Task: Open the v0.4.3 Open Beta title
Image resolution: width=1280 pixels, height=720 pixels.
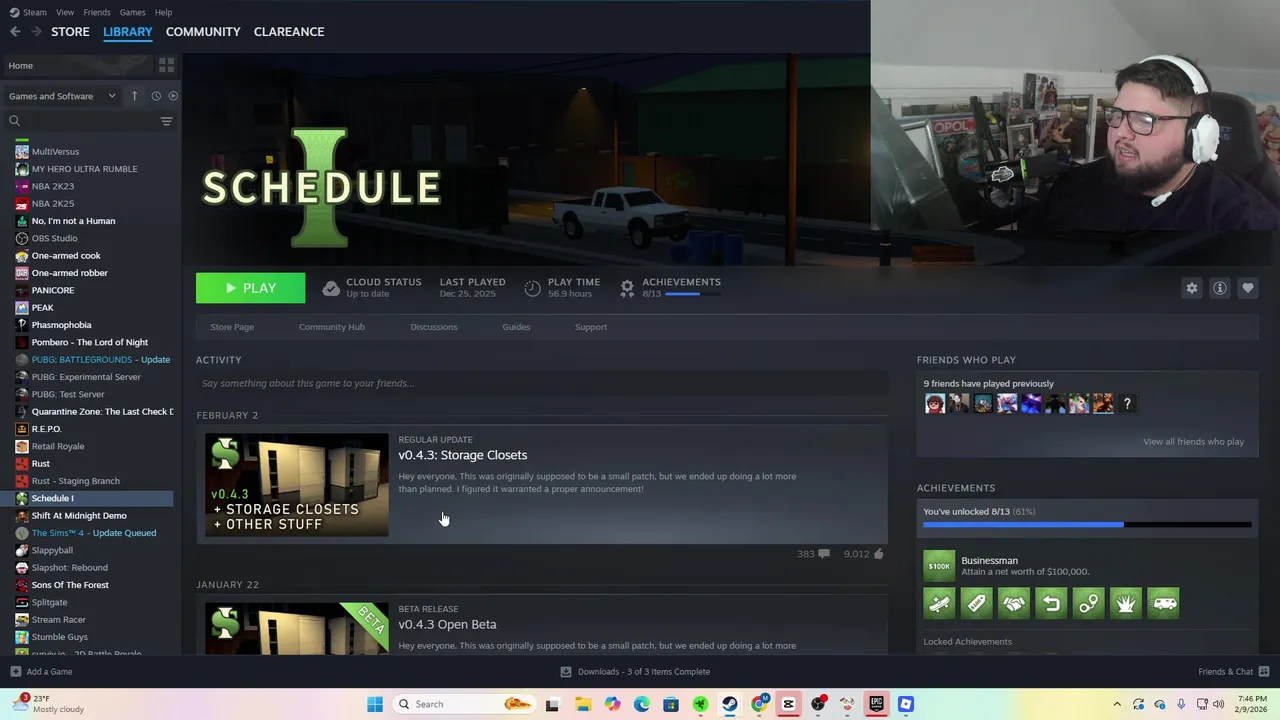Action: [447, 624]
